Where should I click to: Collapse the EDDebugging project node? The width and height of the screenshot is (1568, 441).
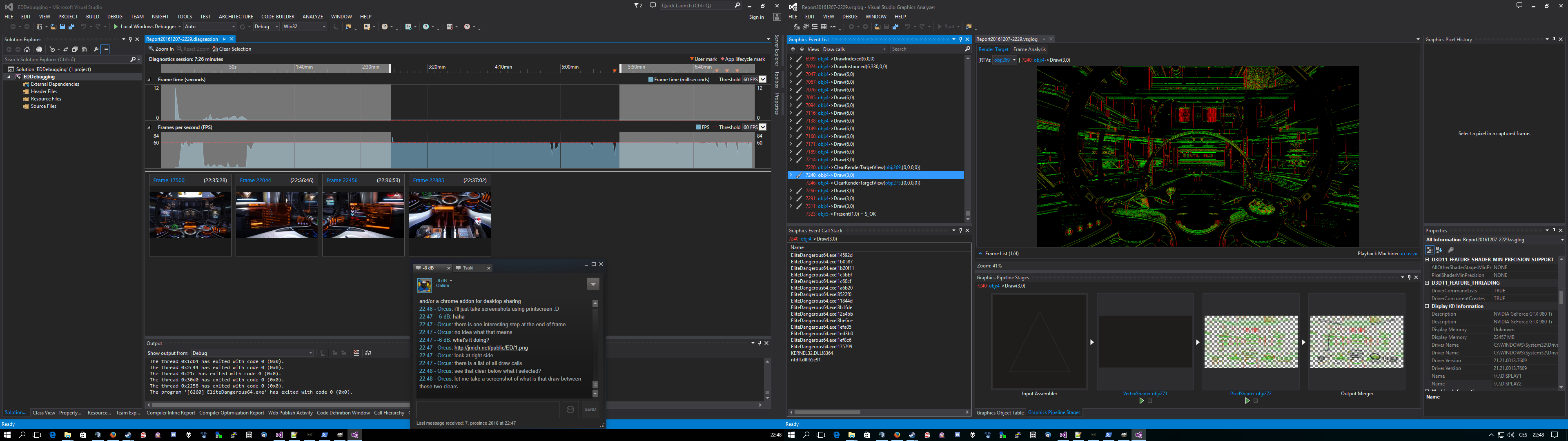point(9,77)
